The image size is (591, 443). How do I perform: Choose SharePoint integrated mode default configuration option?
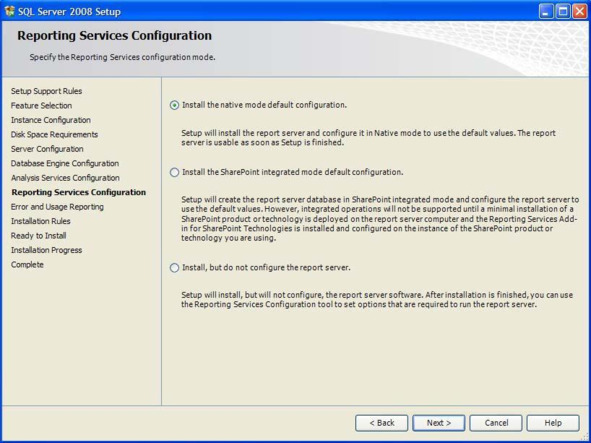(174, 172)
